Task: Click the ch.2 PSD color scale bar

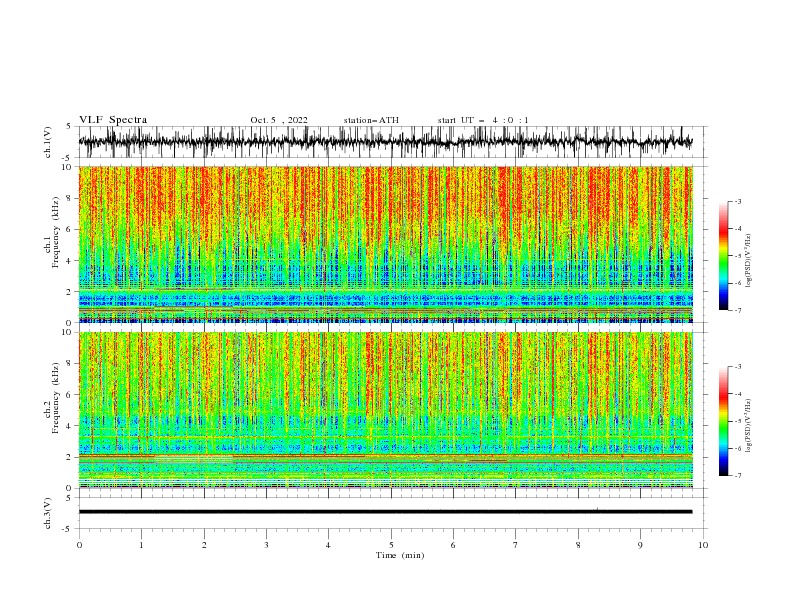Action: (723, 421)
